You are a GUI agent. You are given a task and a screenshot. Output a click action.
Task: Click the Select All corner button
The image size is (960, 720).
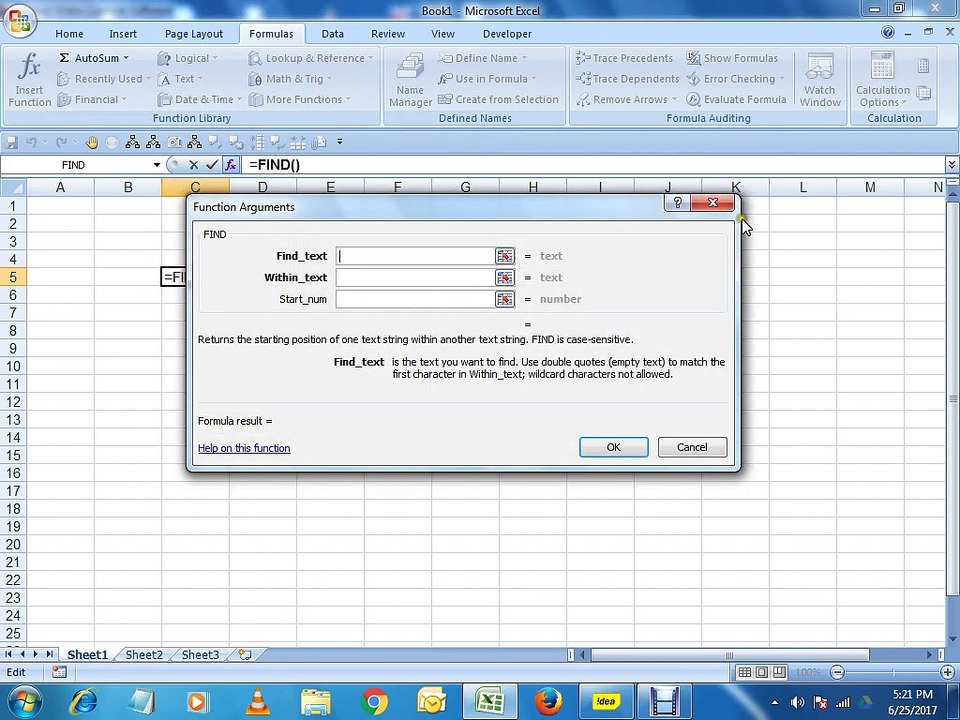point(13,187)
